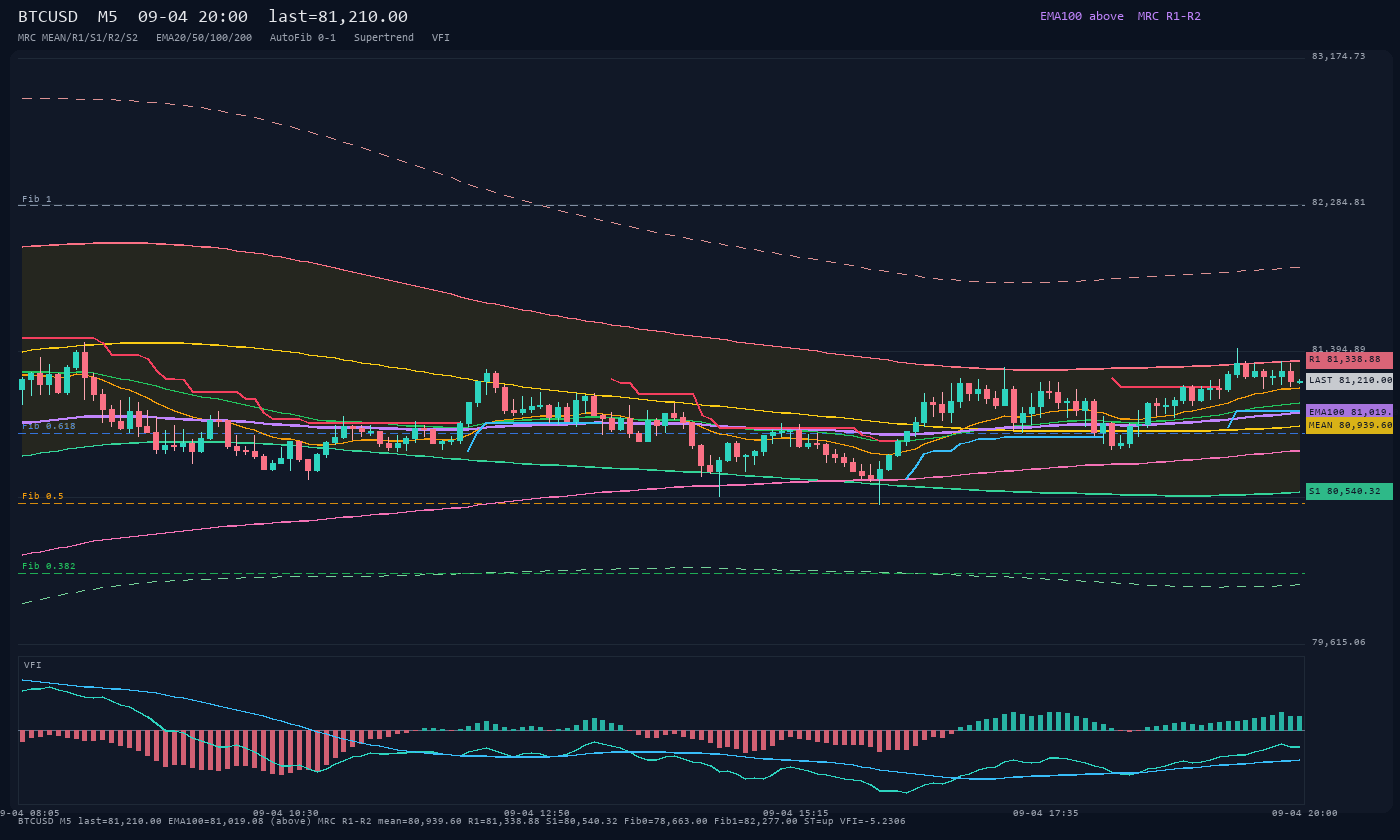The height and width of the screenshot is (840, 1400).
Task: Click the M5 timeframe label
Action: pyautogui.click(x=107, y=16)
